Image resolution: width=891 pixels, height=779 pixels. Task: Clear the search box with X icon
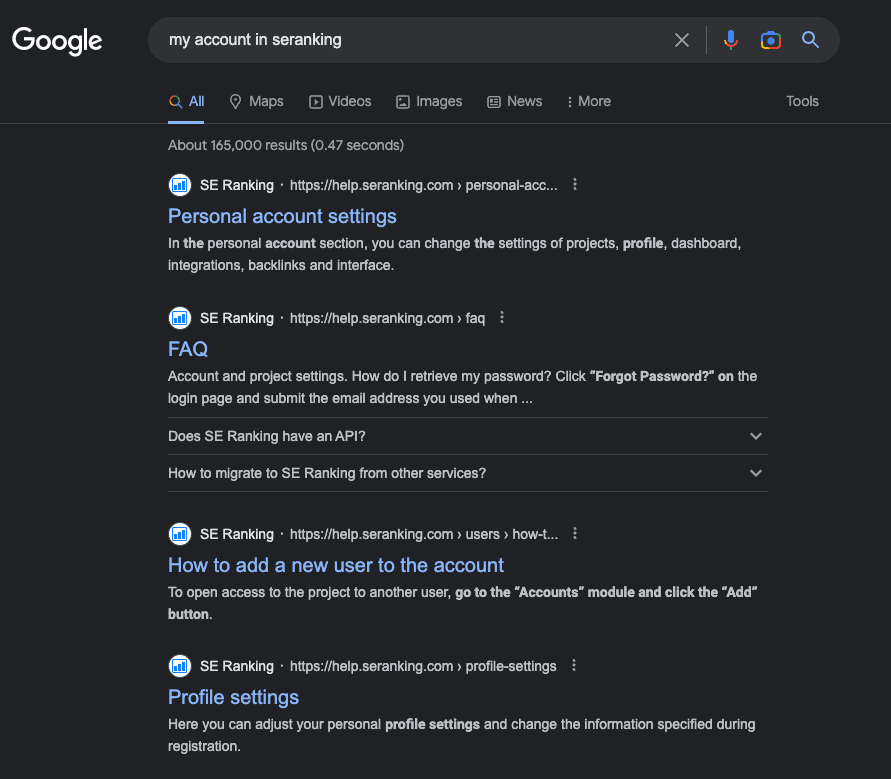pyautogui.click(x=682, y=40)
